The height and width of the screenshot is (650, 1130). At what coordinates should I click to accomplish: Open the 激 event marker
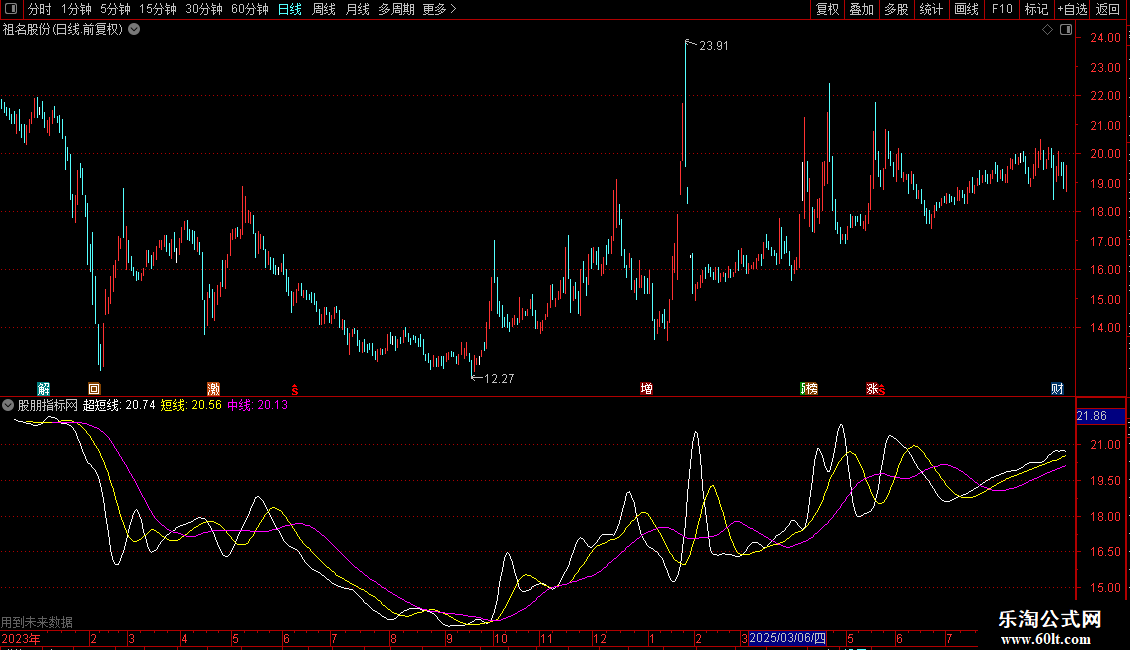(213, 388)
